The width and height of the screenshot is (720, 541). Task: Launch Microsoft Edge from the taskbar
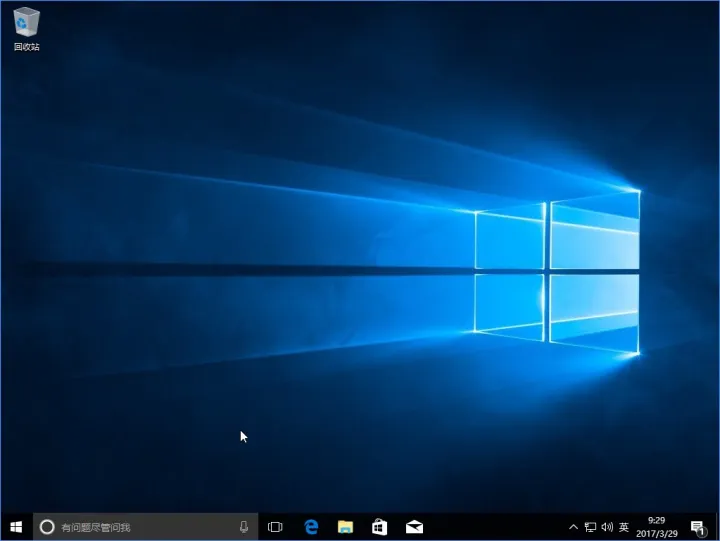[x=311, y=527]
